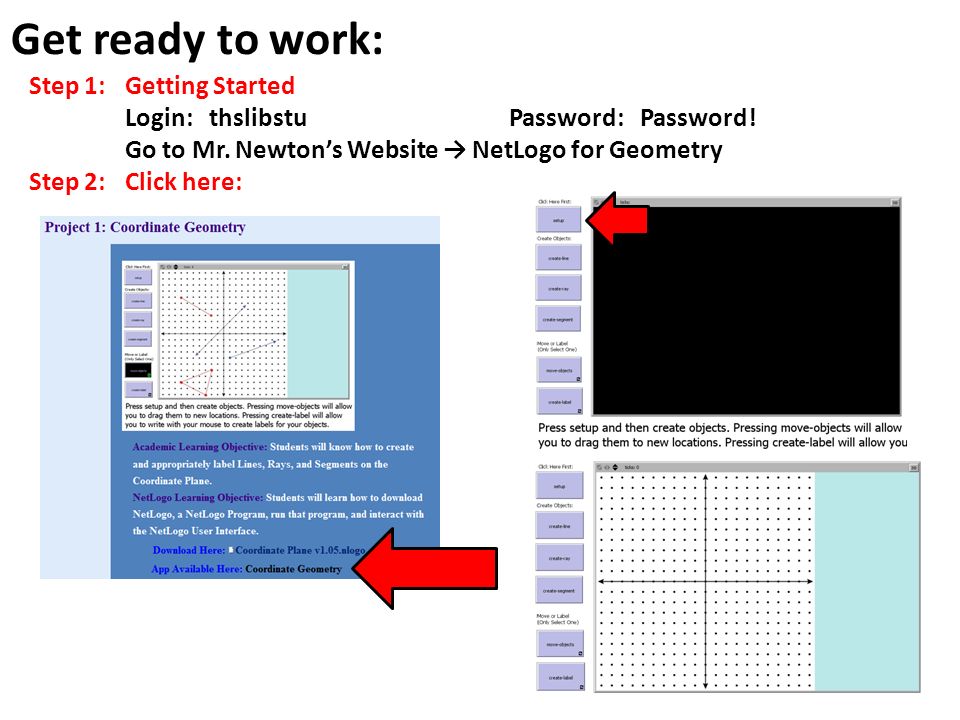Viewport: 960px width, 720px height.
Task: Click the setup button in the web page thumbnail
Action: point(138,277)
